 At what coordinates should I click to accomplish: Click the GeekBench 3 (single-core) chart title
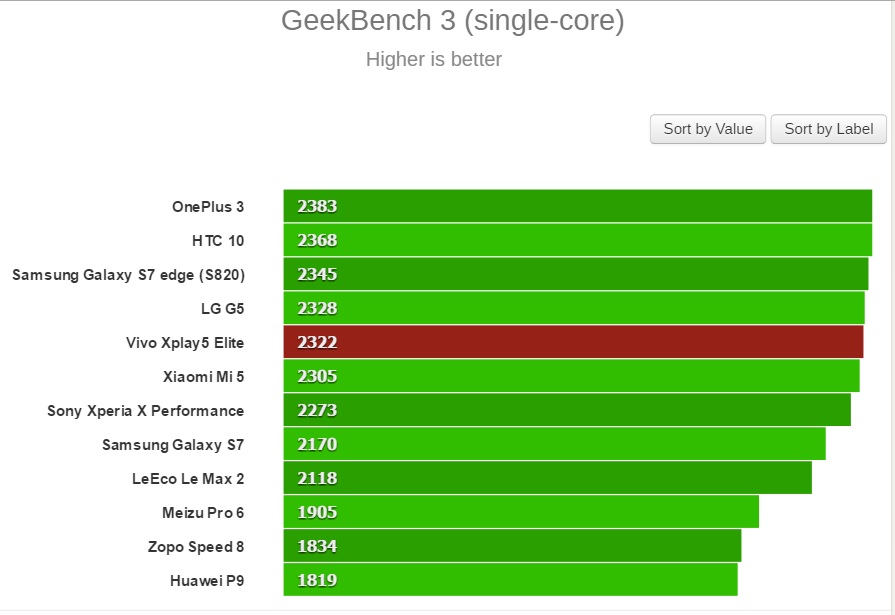coord(447,20)
